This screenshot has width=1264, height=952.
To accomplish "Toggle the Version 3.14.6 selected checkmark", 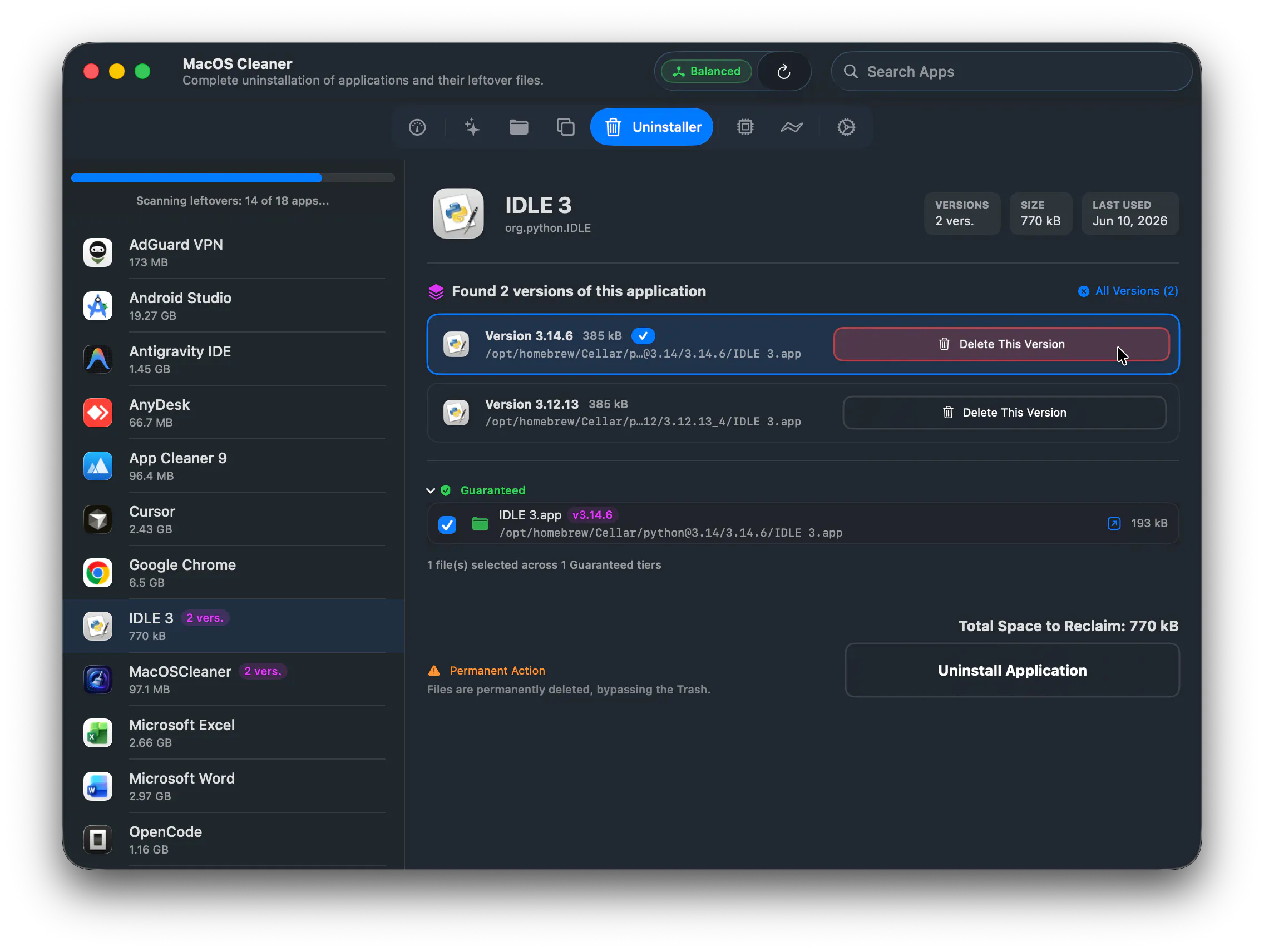I will (643, 336).
